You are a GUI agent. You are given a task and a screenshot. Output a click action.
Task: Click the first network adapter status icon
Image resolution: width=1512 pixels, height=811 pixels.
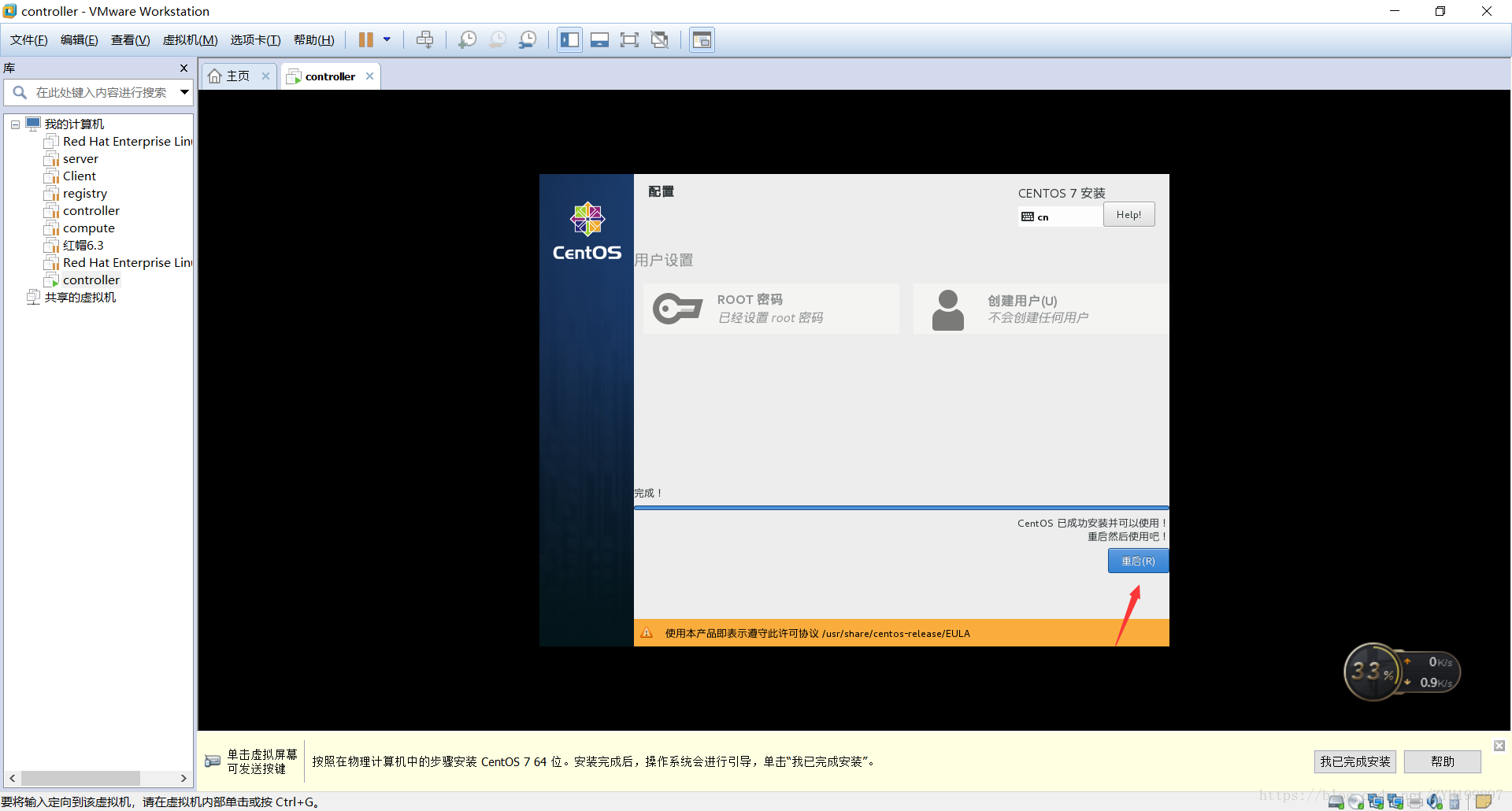[1376, 802]
